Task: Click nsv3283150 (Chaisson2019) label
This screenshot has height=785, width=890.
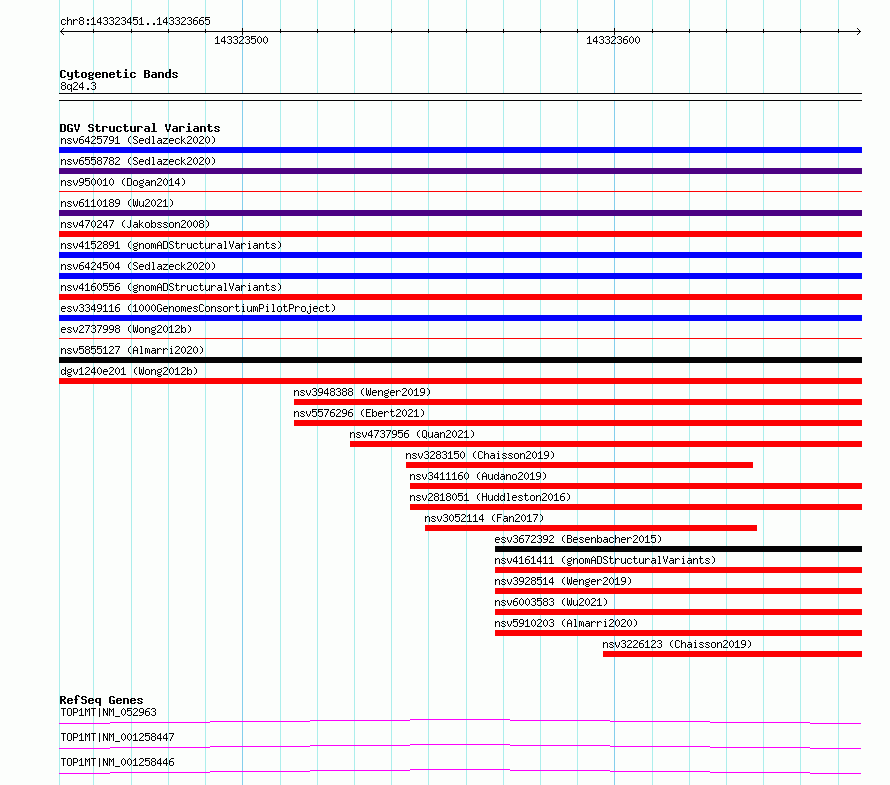Action: (x=480, y=455)
